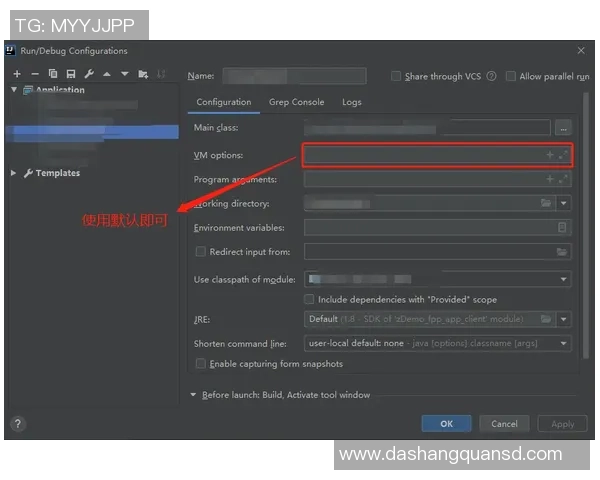The width and height of the screenshot is (600, 480).
Task: Open the Logs tab
Action: click(x=351, y=102)
